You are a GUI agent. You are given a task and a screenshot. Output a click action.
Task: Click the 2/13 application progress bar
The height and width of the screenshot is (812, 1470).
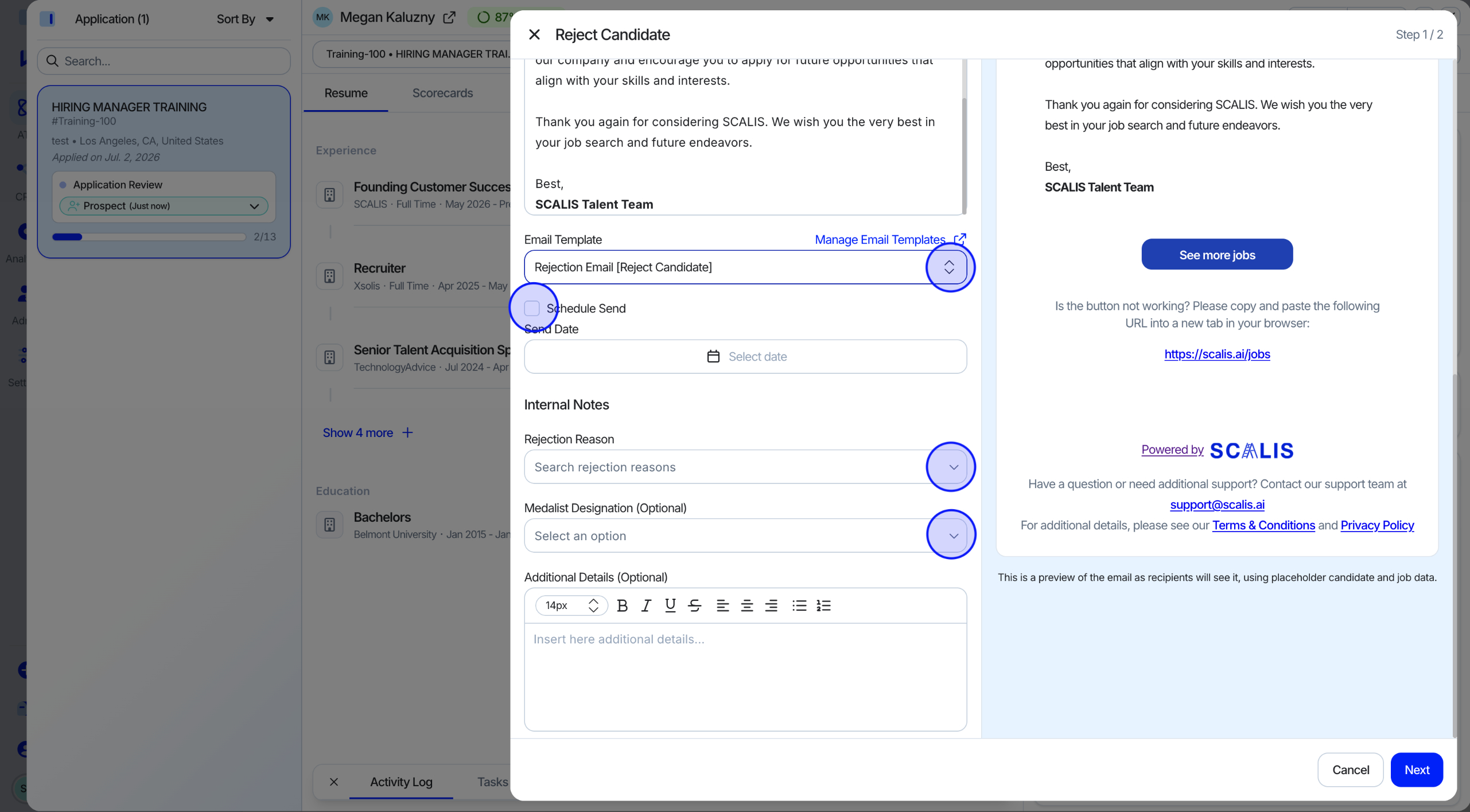coord(149,237)
